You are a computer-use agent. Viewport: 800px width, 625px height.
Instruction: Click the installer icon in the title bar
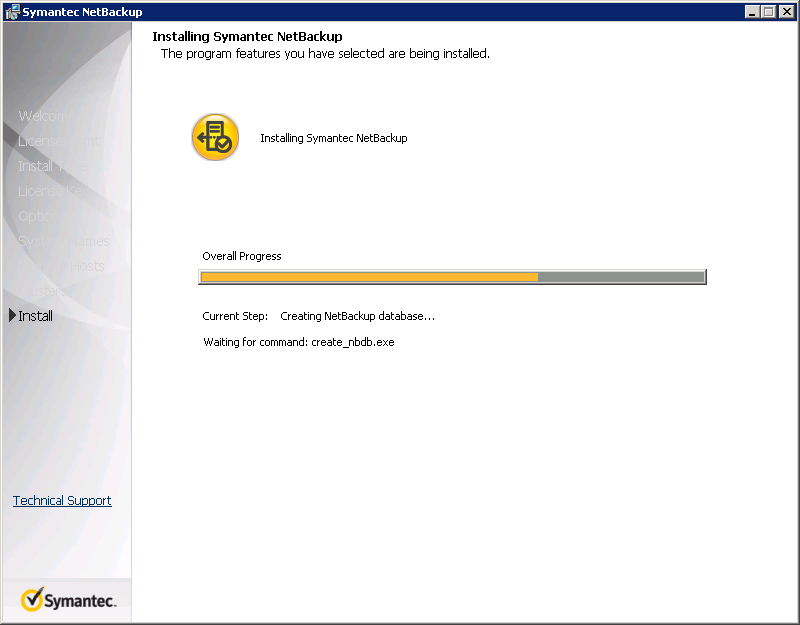pyautogui.click(x=12, y=12)
